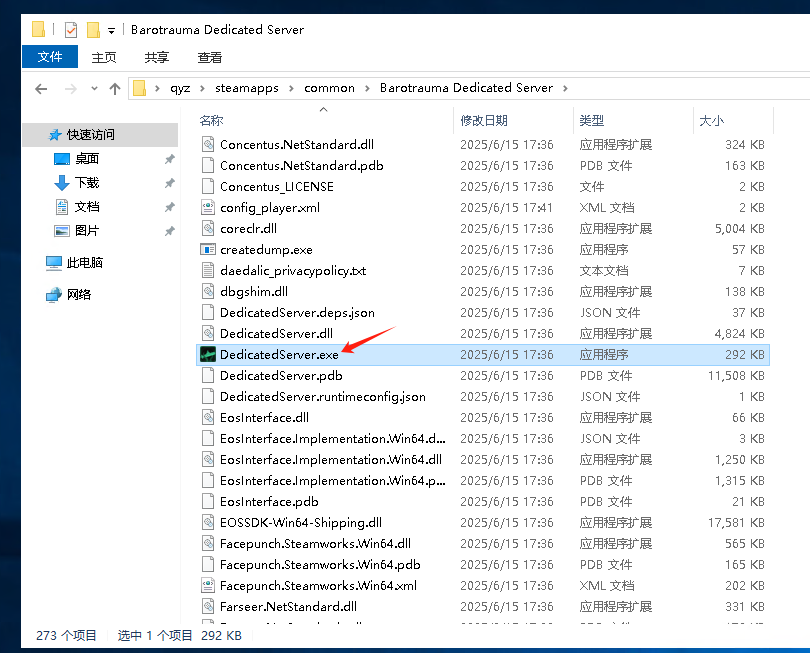Click the 文本文档 type cell

[x=604, y=271]
